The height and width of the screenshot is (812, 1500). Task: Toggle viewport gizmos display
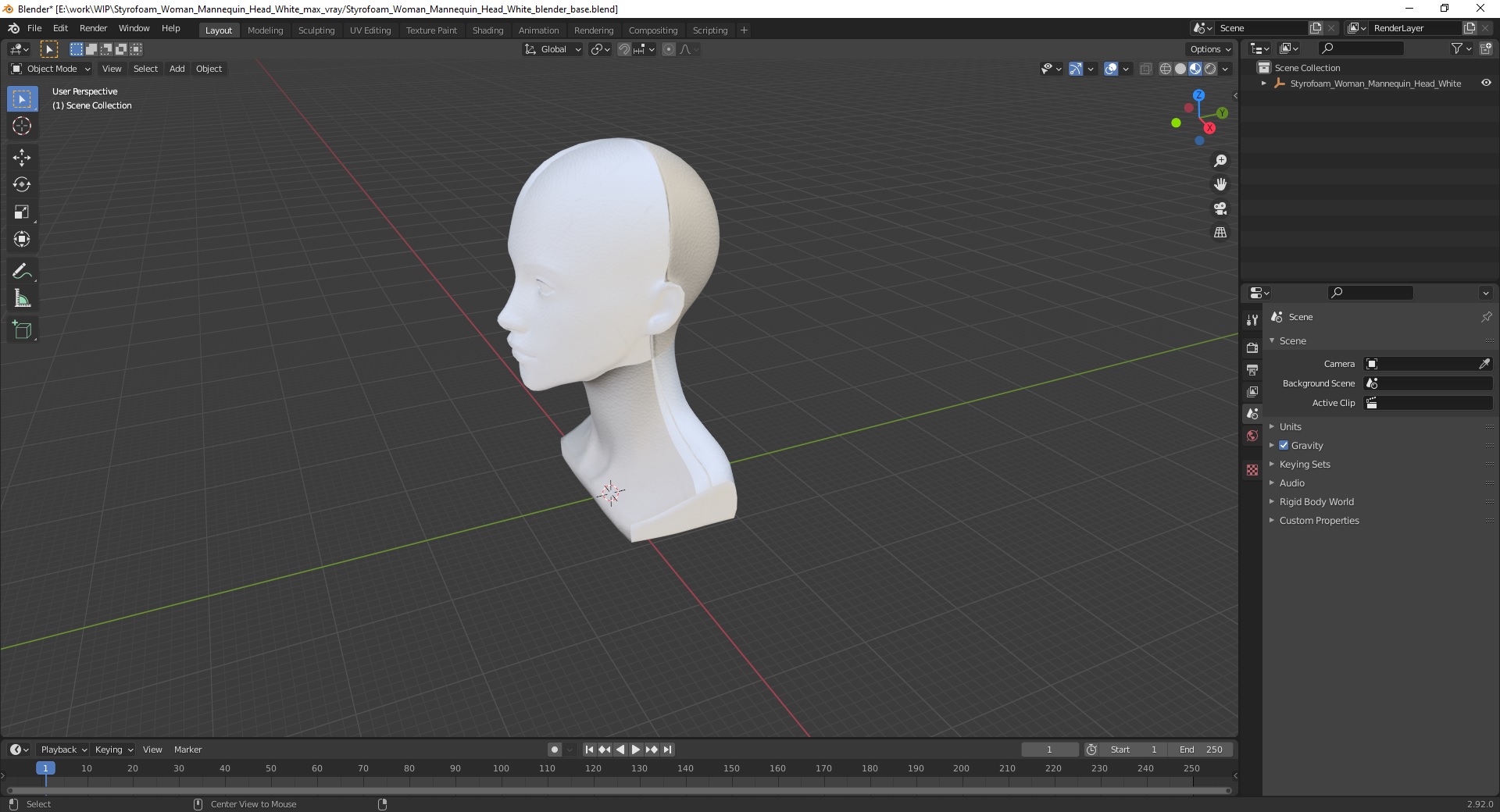tap(1076, 69)
